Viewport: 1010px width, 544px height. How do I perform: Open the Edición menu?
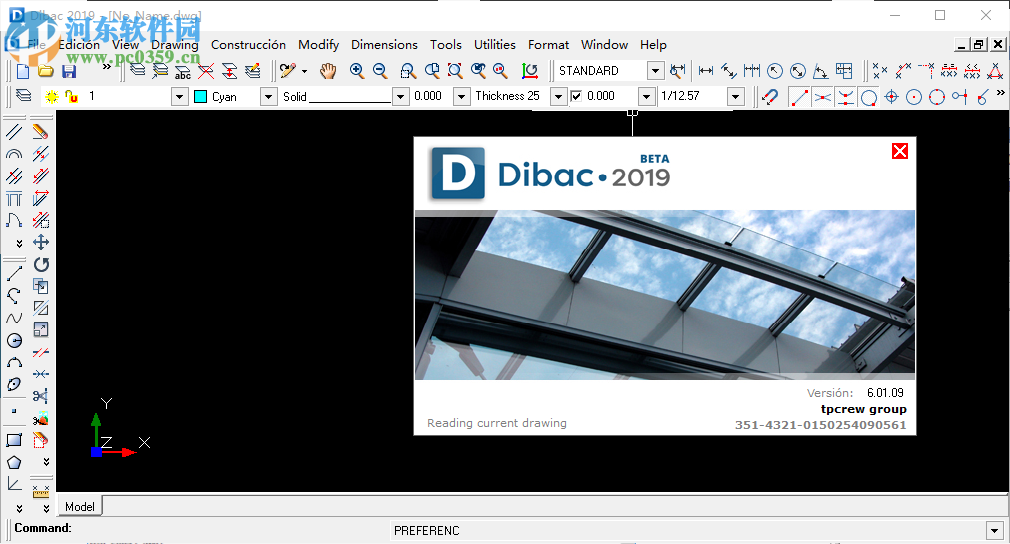[x=79, y=44]
